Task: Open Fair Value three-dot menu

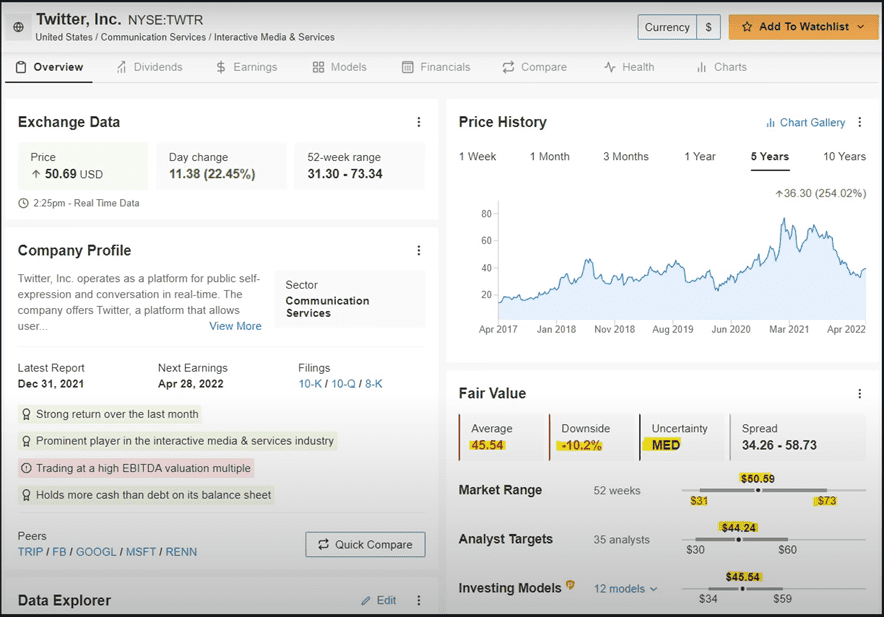Action: tap(860, 394)
